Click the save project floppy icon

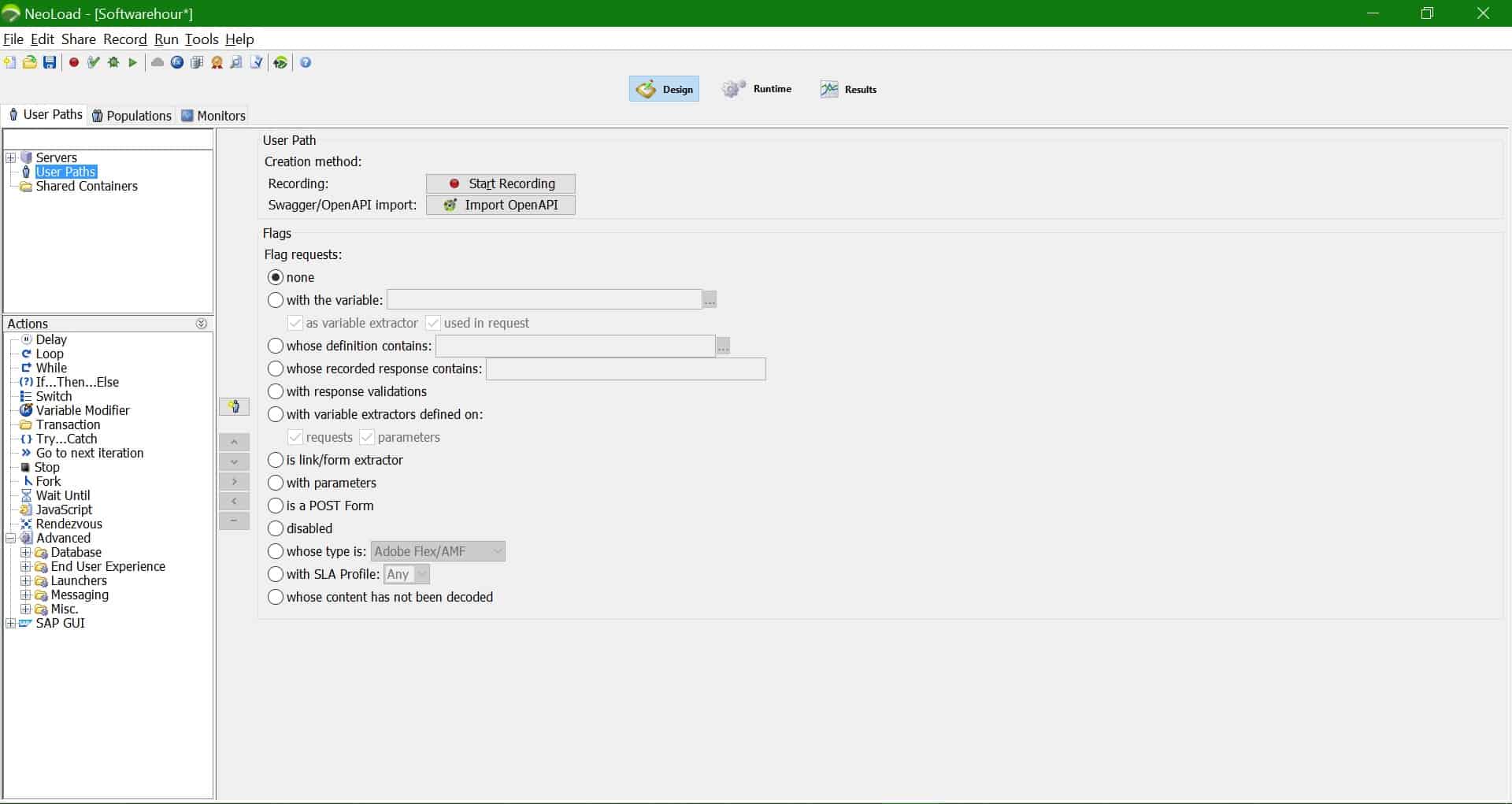[50, 63]
